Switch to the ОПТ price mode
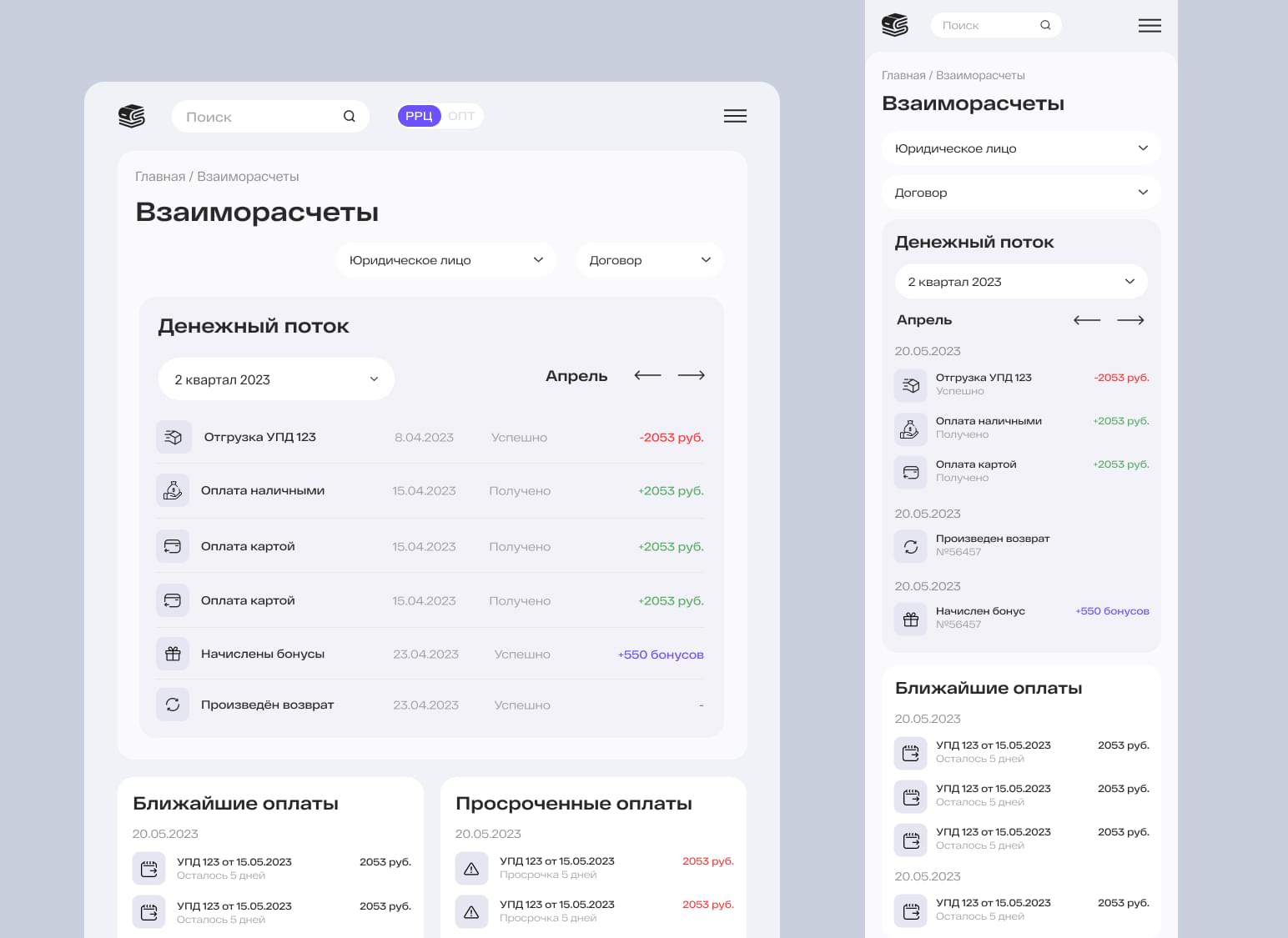The width and height of the screenshot is (1288, 938). point(460,116)
